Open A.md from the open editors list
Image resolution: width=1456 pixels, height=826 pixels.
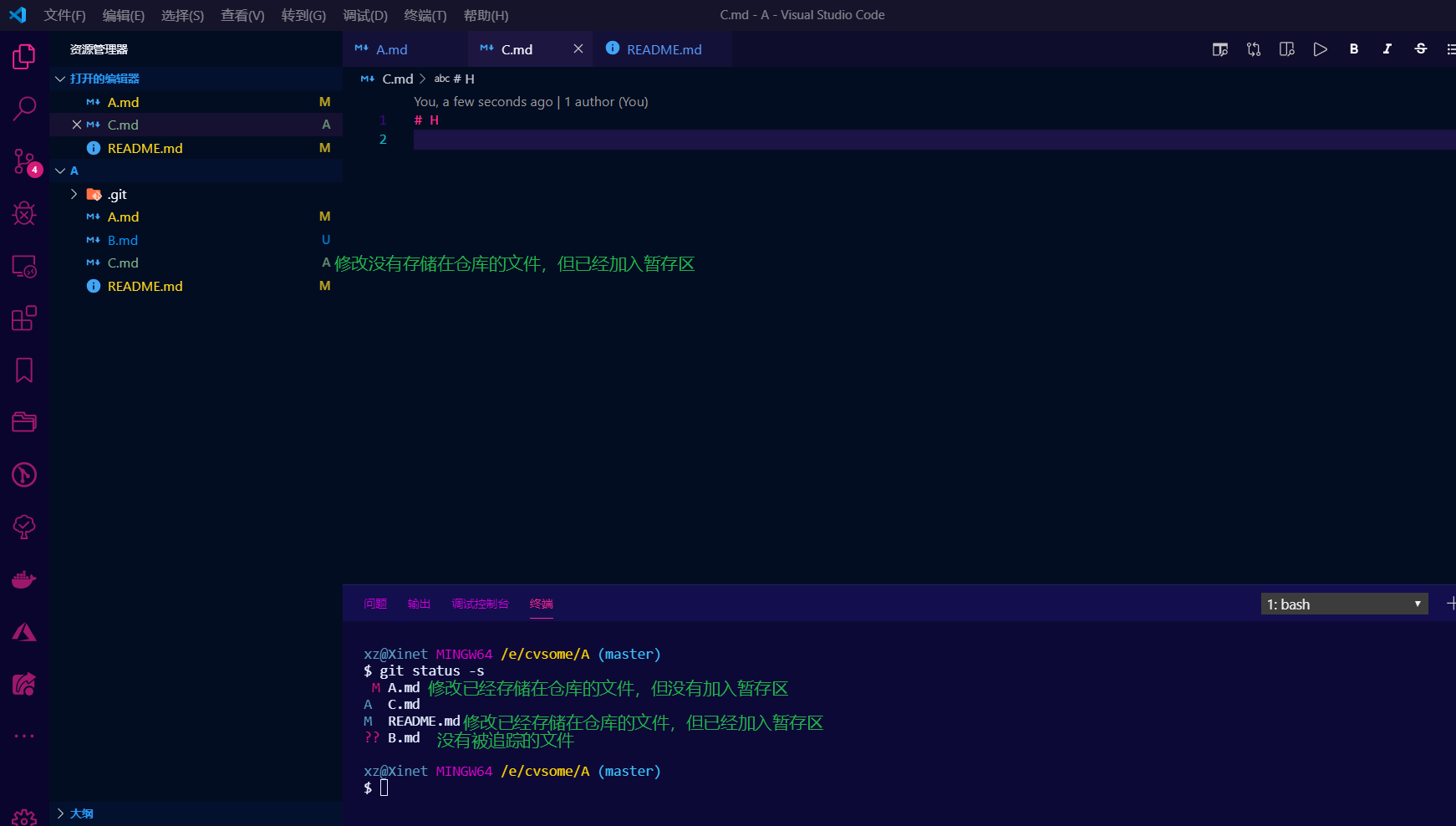click(196, 102)
